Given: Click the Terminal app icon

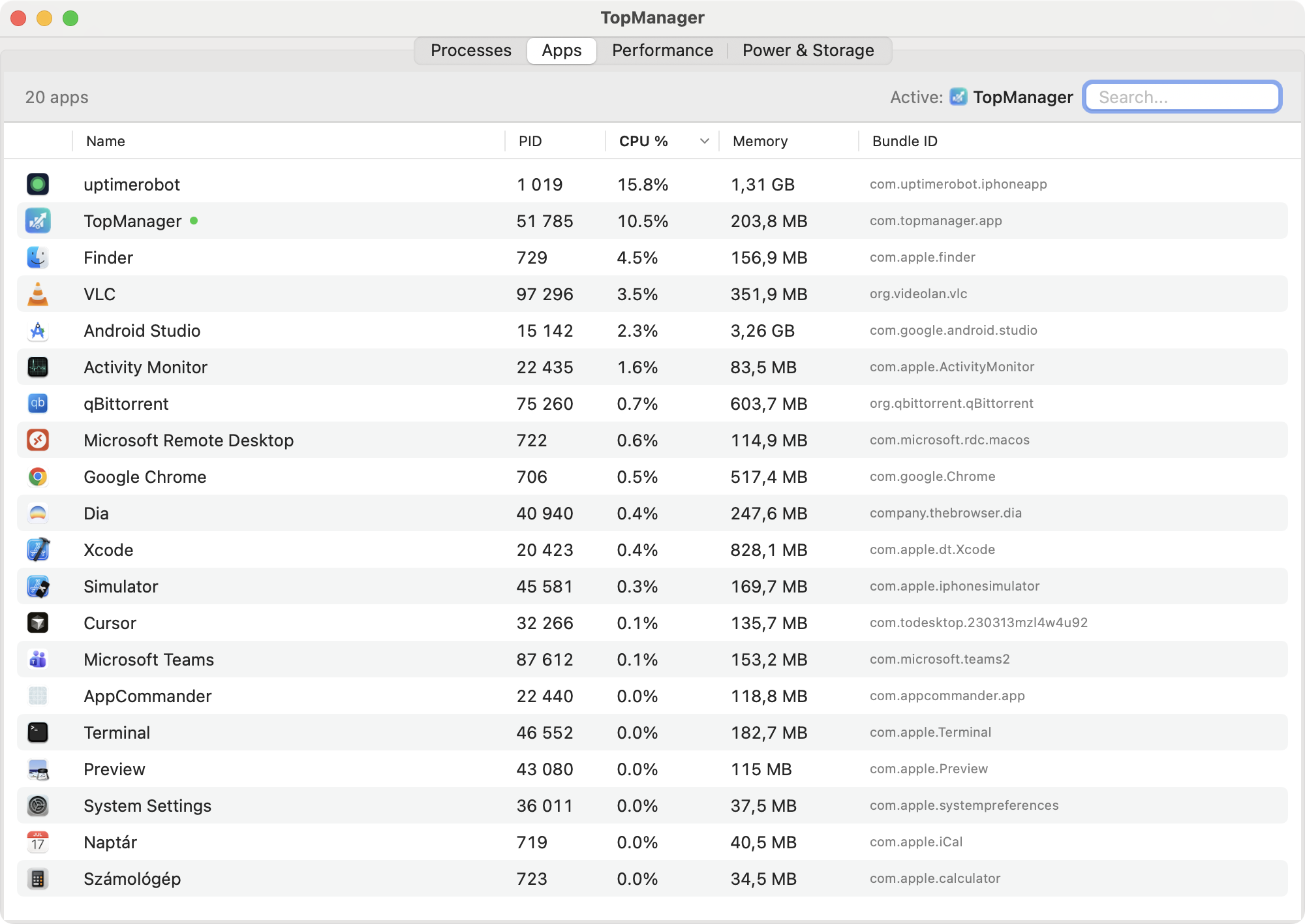Looking at the screenshot, I should (38, 733).
